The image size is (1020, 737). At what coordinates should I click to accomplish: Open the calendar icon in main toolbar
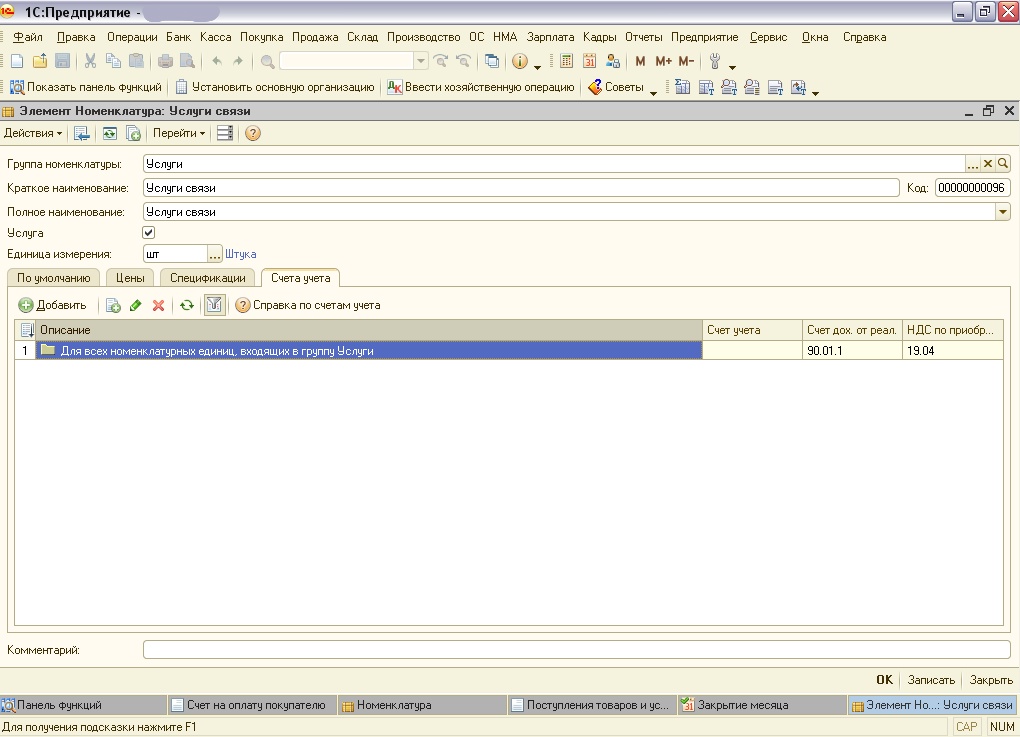click(x=590, y=62)
